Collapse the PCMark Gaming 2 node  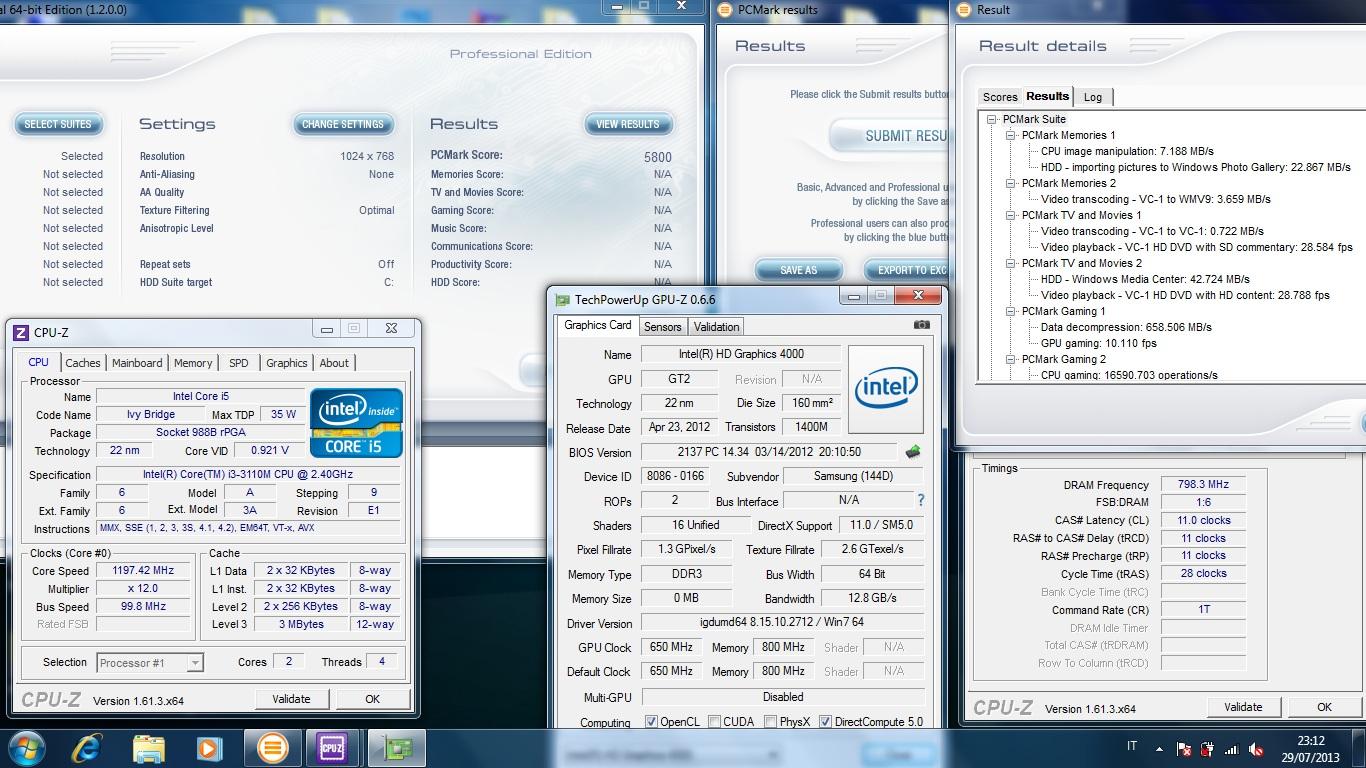[x=1011, y=359]
